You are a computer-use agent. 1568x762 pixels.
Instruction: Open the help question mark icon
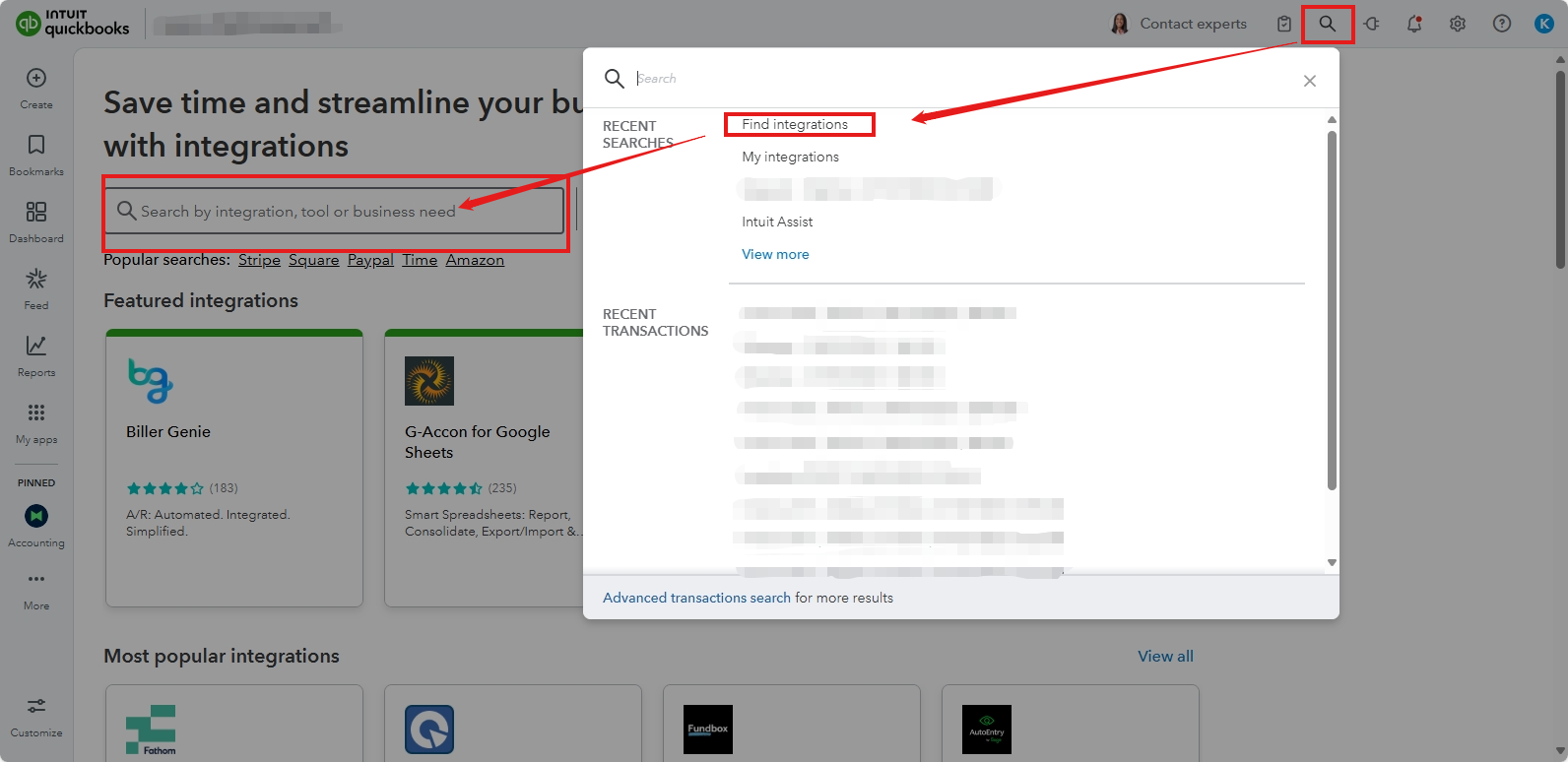coord(1502,24)
